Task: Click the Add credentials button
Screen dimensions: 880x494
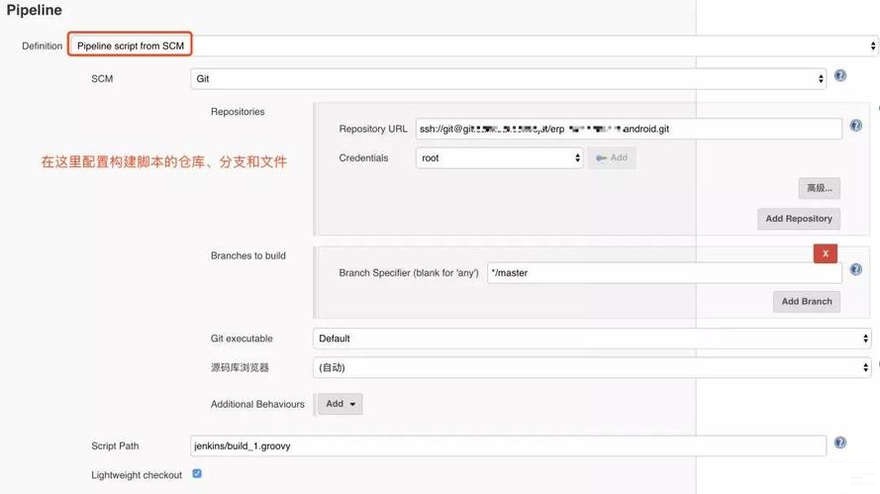Action: [x=612, y=158]
